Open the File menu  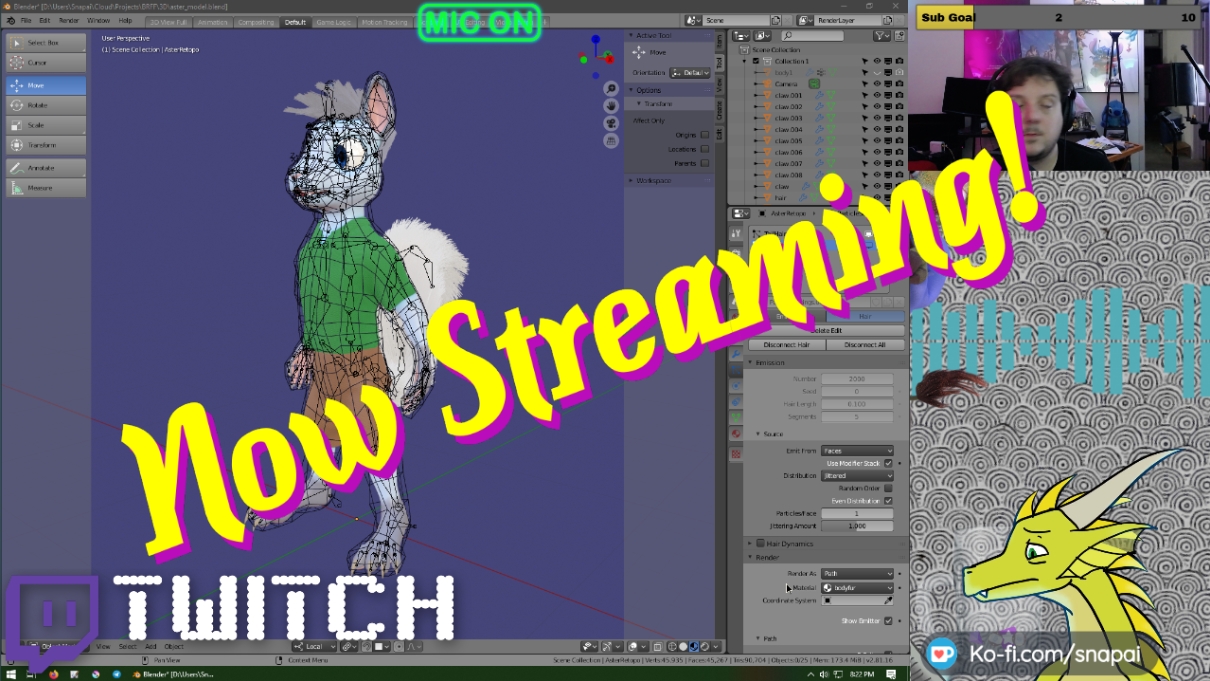tap(26, 20)
